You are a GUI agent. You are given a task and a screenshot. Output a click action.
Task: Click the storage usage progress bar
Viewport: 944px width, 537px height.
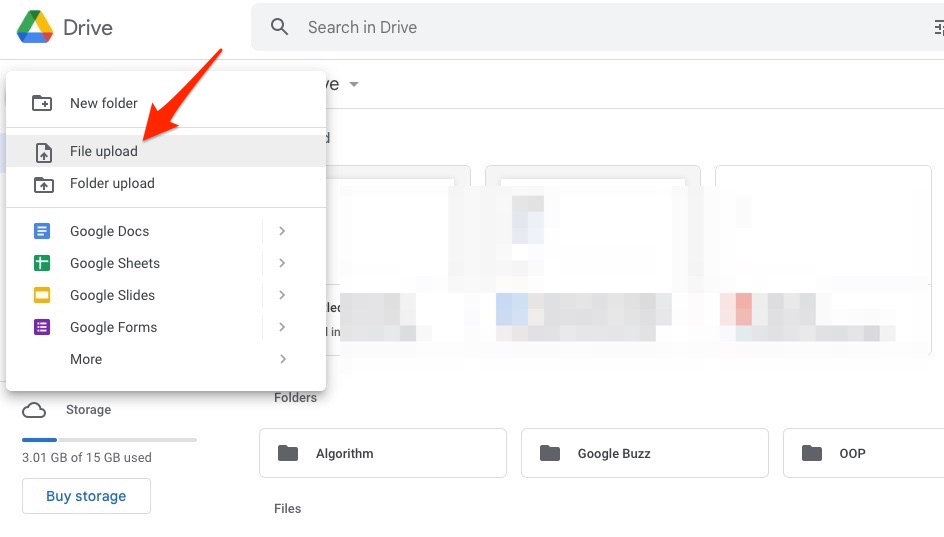pos(109,439)
